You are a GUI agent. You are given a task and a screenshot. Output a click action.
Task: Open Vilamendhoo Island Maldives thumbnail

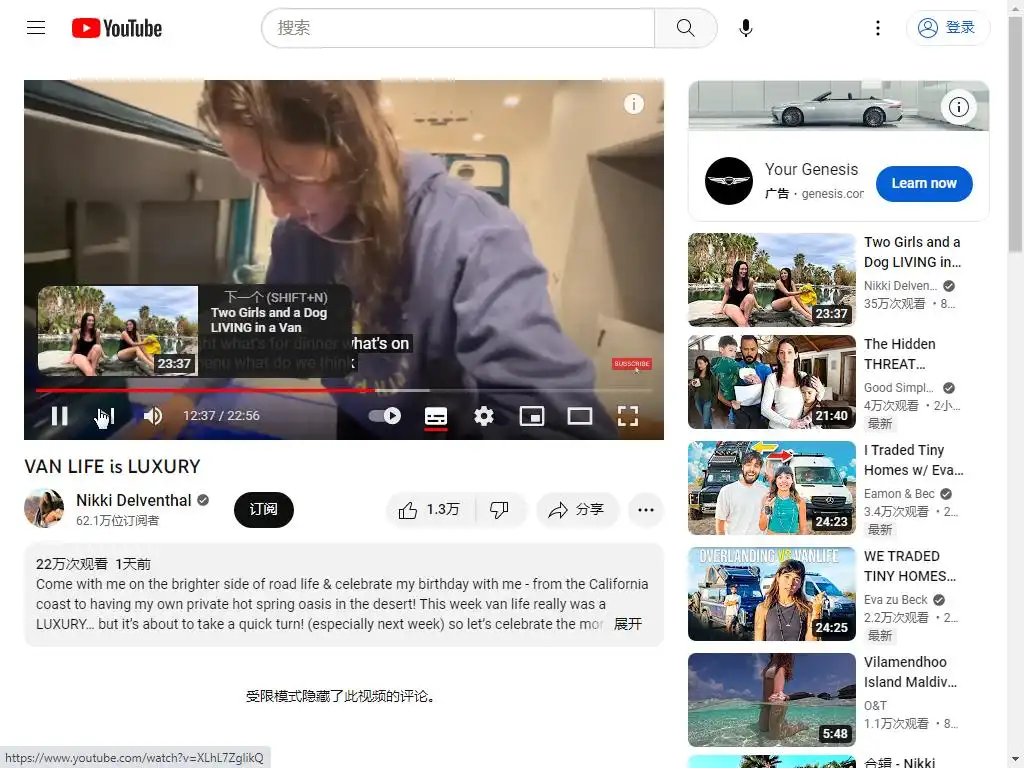point(771,699)
